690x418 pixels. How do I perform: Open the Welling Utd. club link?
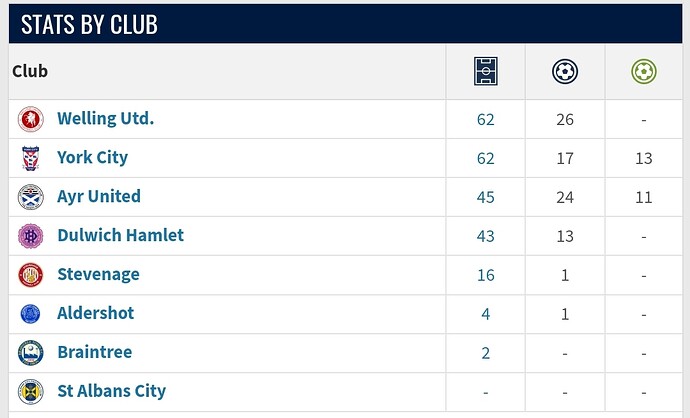coord(106,118)
